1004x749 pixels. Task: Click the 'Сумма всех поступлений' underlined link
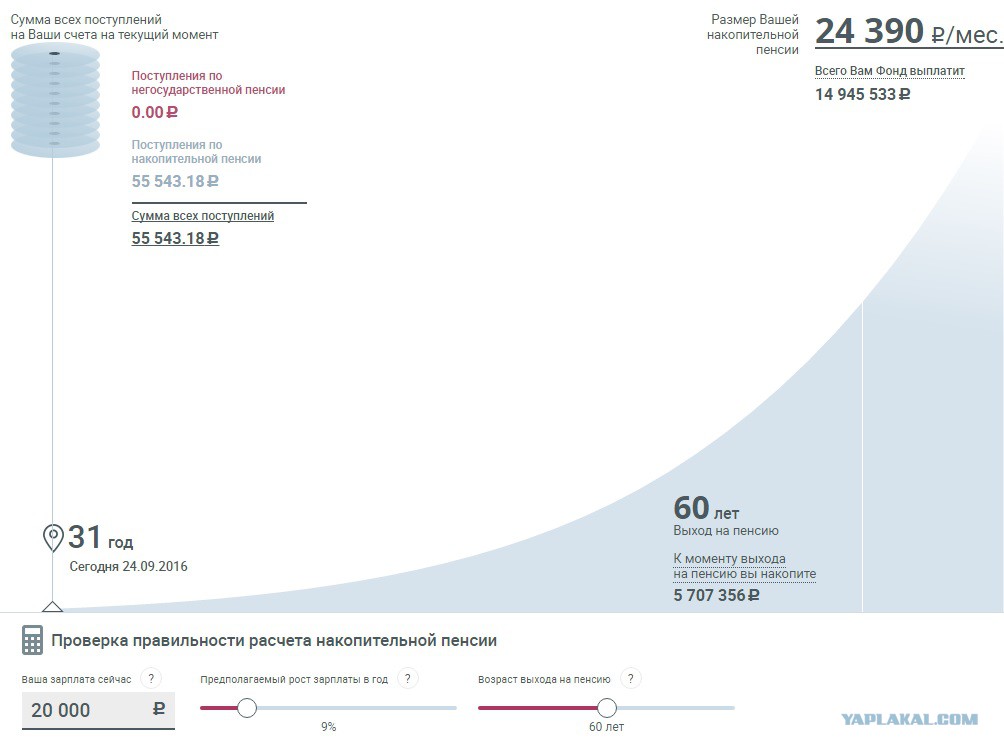click(x=202, y=216)
